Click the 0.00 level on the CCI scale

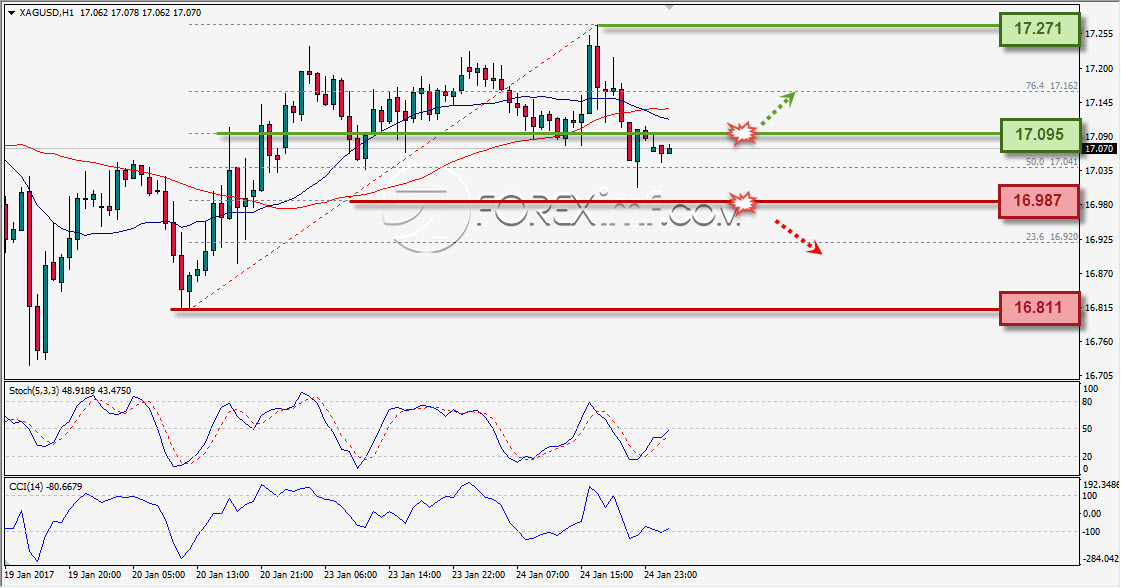click(1093, 514)
